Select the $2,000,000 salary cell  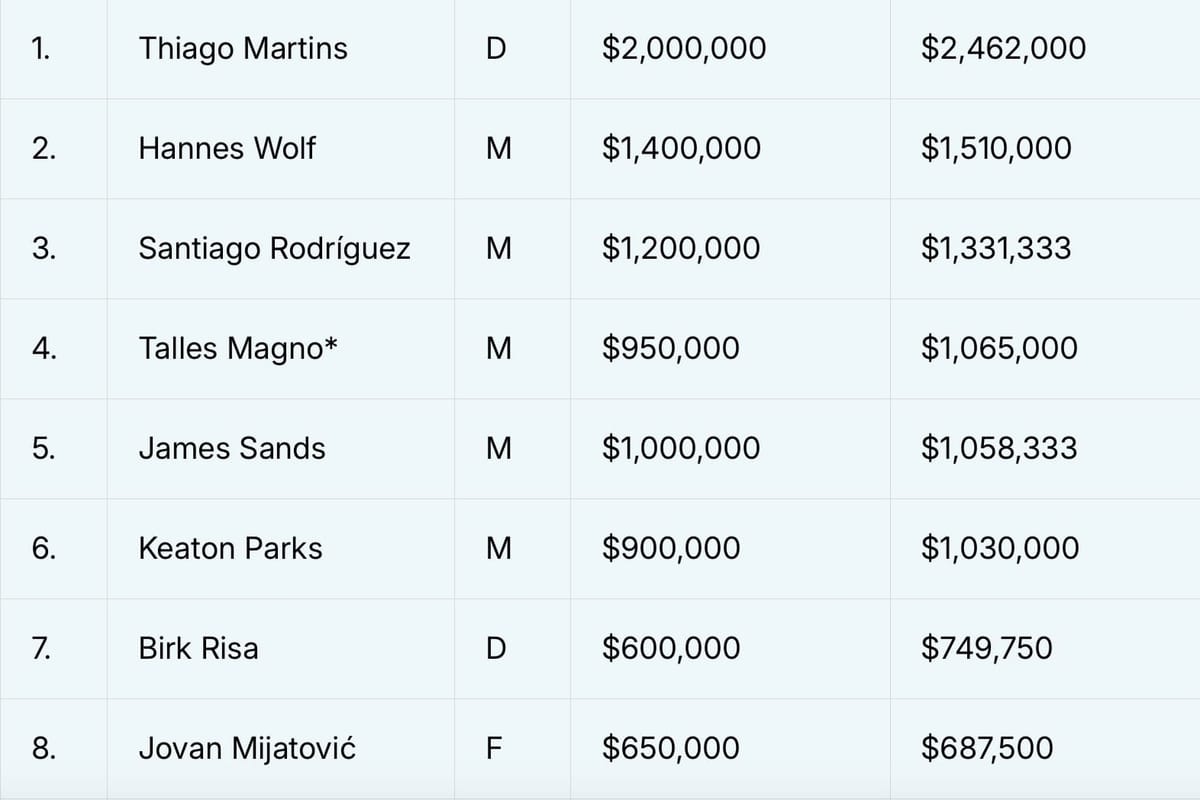pos(684,48)
